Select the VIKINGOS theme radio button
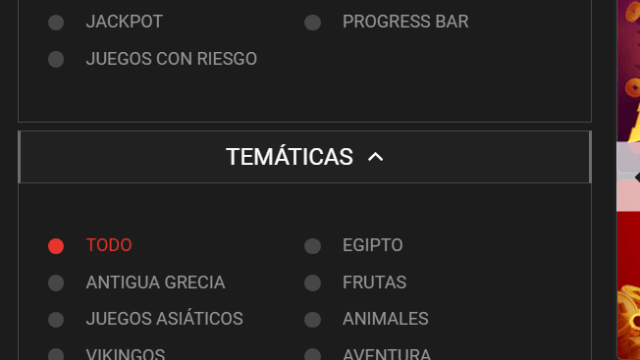Image resolution: width=640 pixels, height=360 pixels. tap(56, 354)
